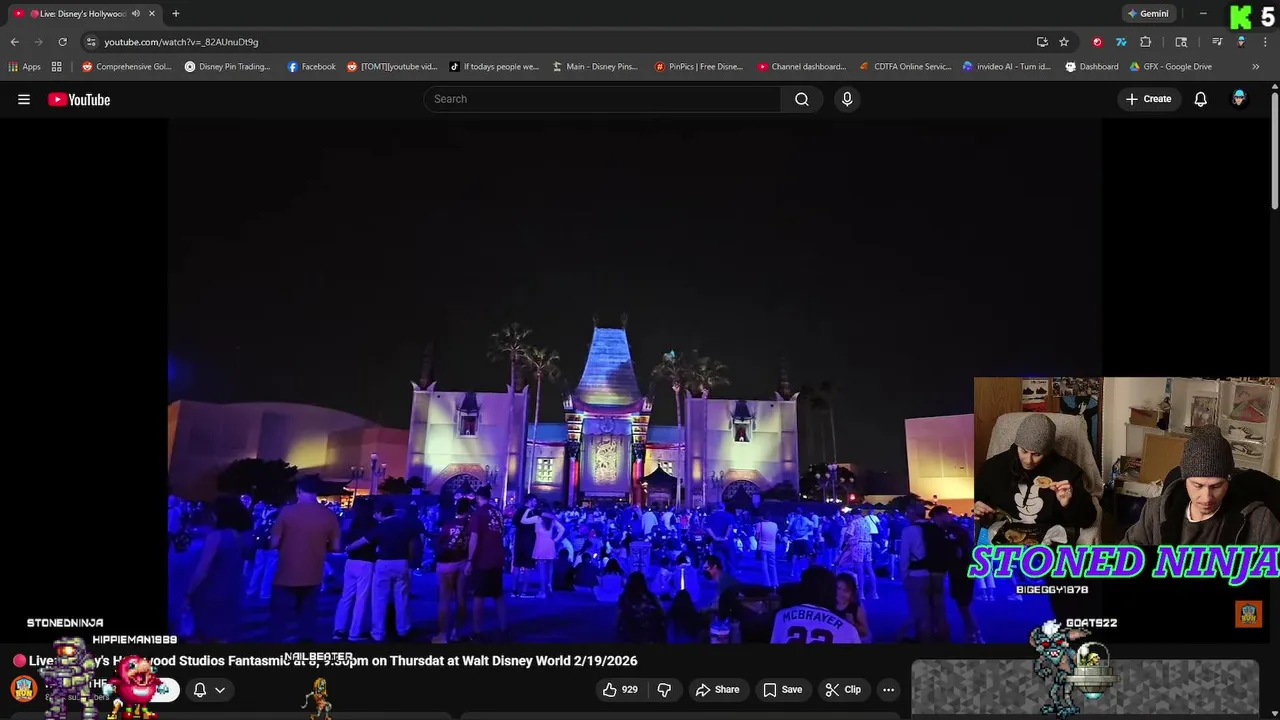
Task: Open the Comprehensive Gol... bookmark
Action: point(127,67)
